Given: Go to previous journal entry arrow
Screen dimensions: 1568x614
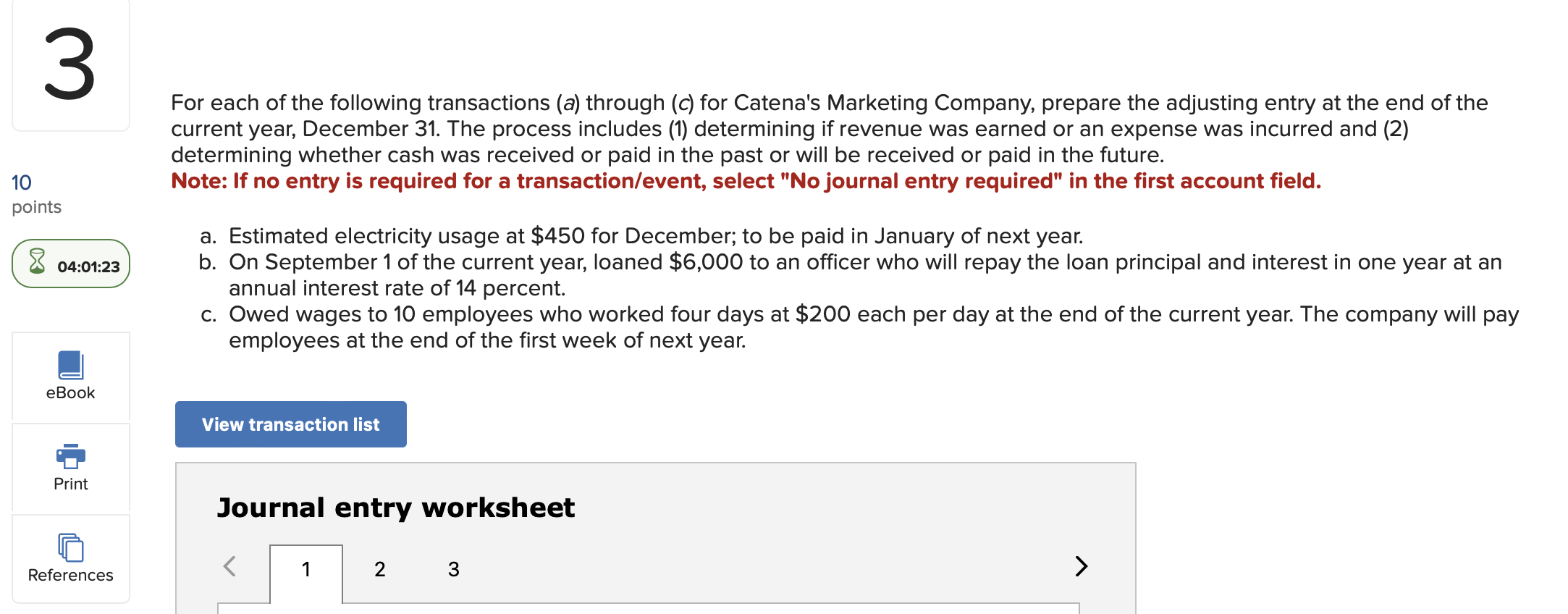Looking at the screenshot, I should point(230,566).
